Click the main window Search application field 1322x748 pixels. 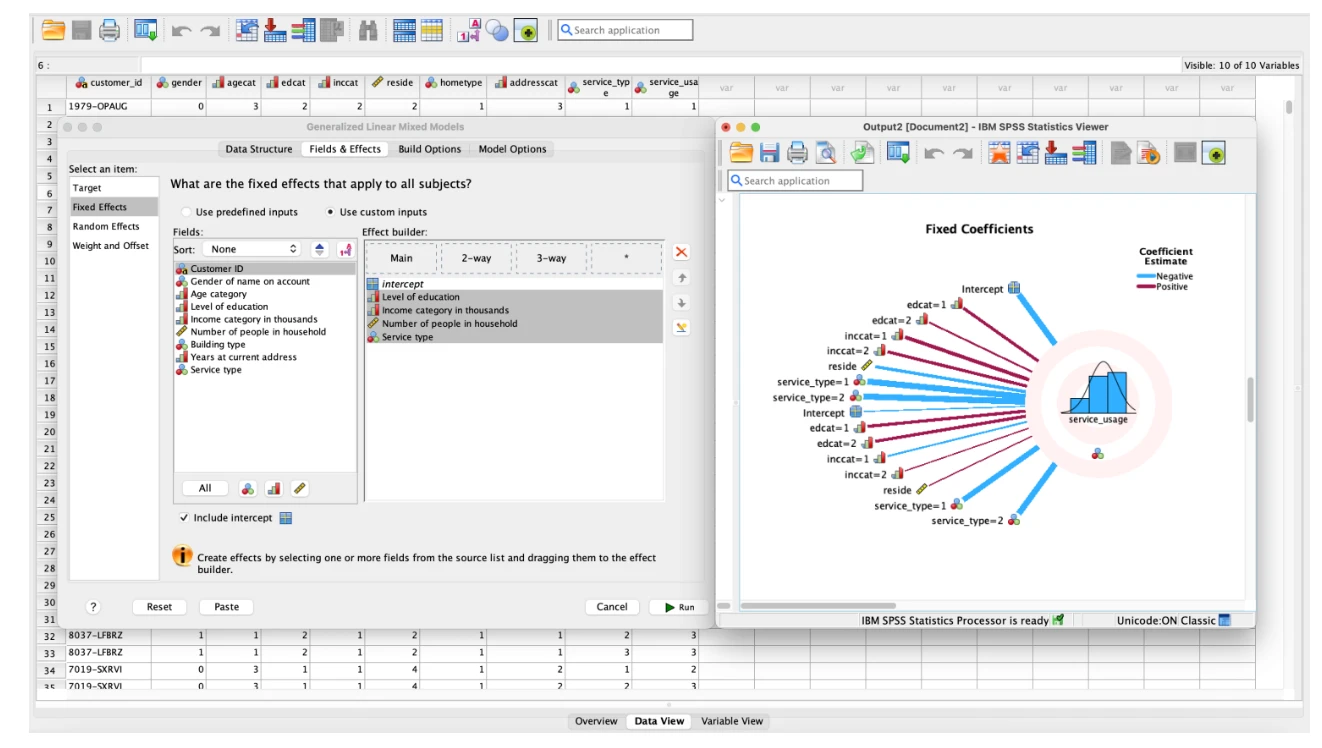click(x=625, y=30)
